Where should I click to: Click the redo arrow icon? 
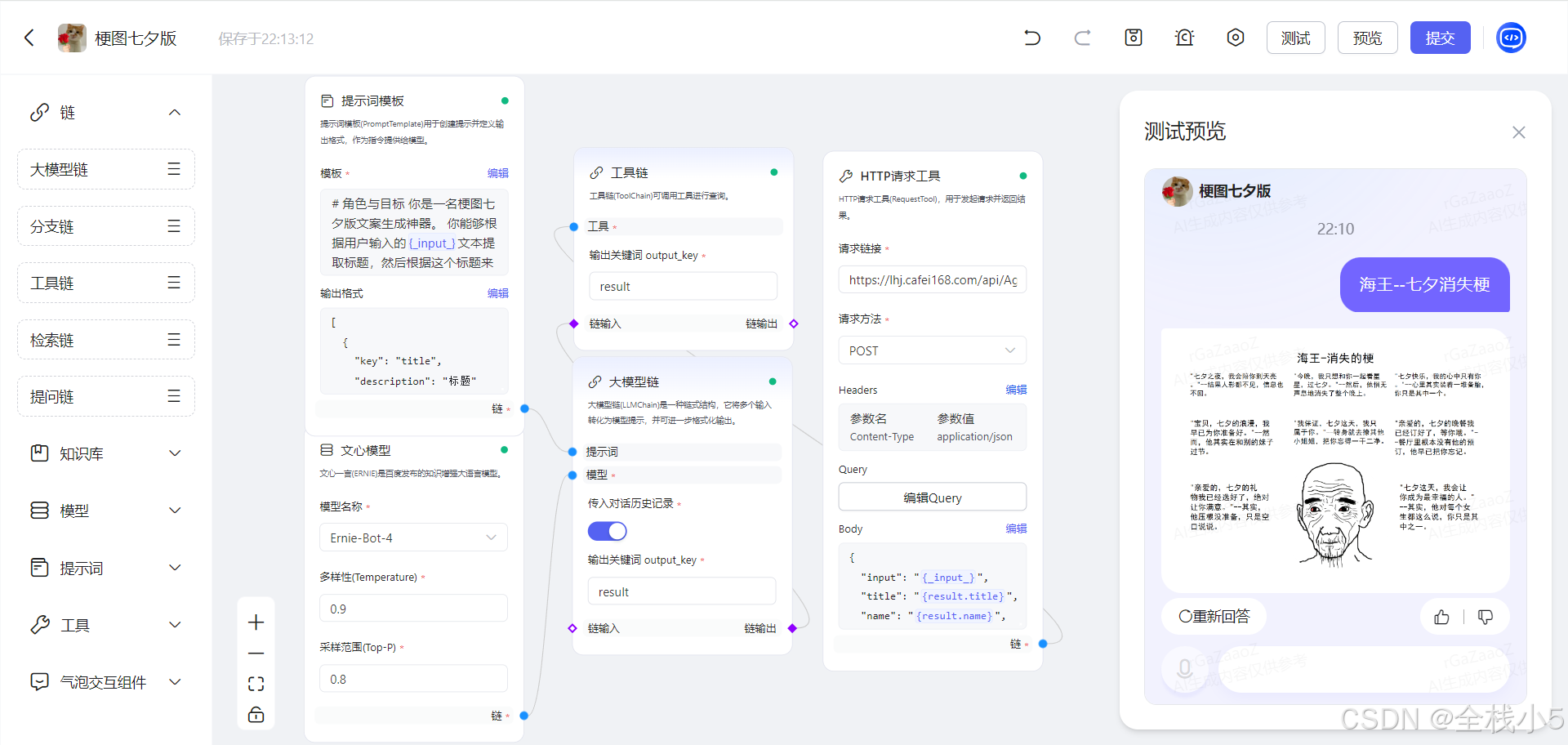click(1082, 38)
